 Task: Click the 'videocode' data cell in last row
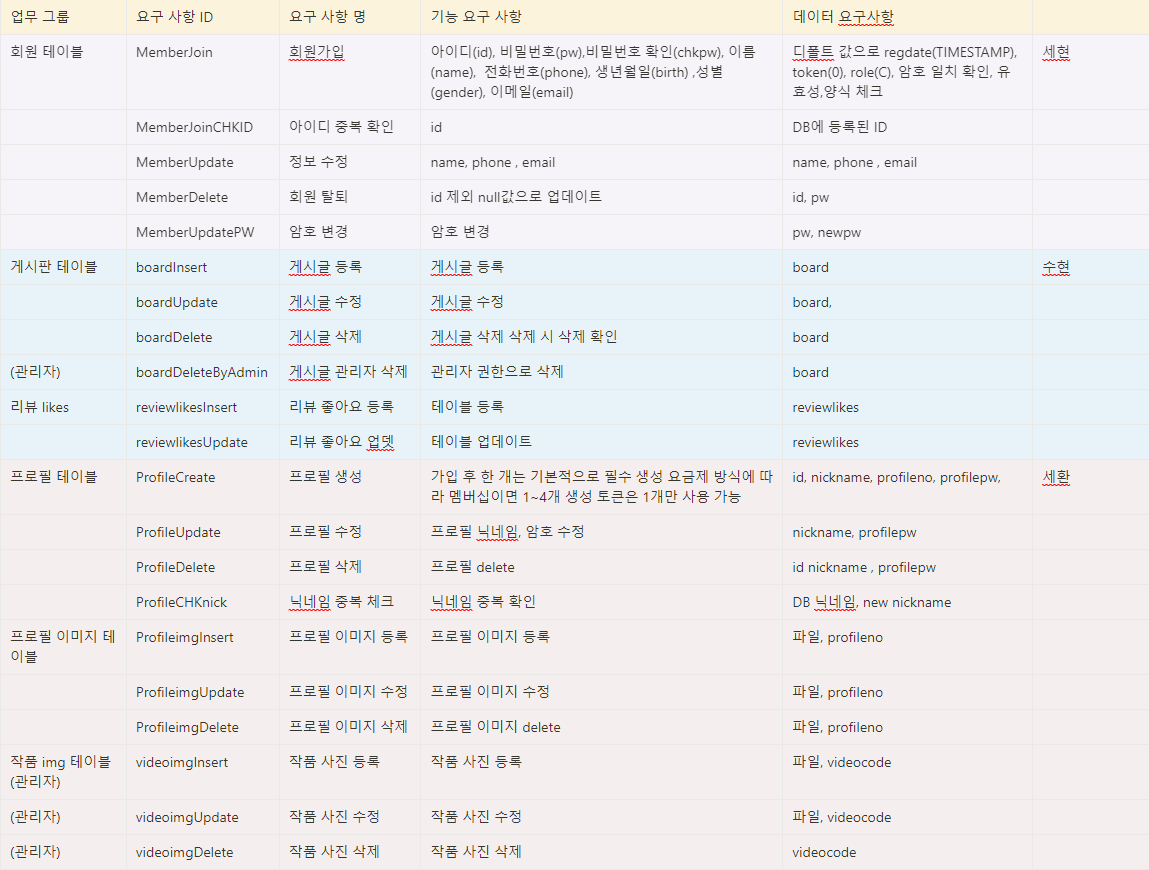click(907, 852)
